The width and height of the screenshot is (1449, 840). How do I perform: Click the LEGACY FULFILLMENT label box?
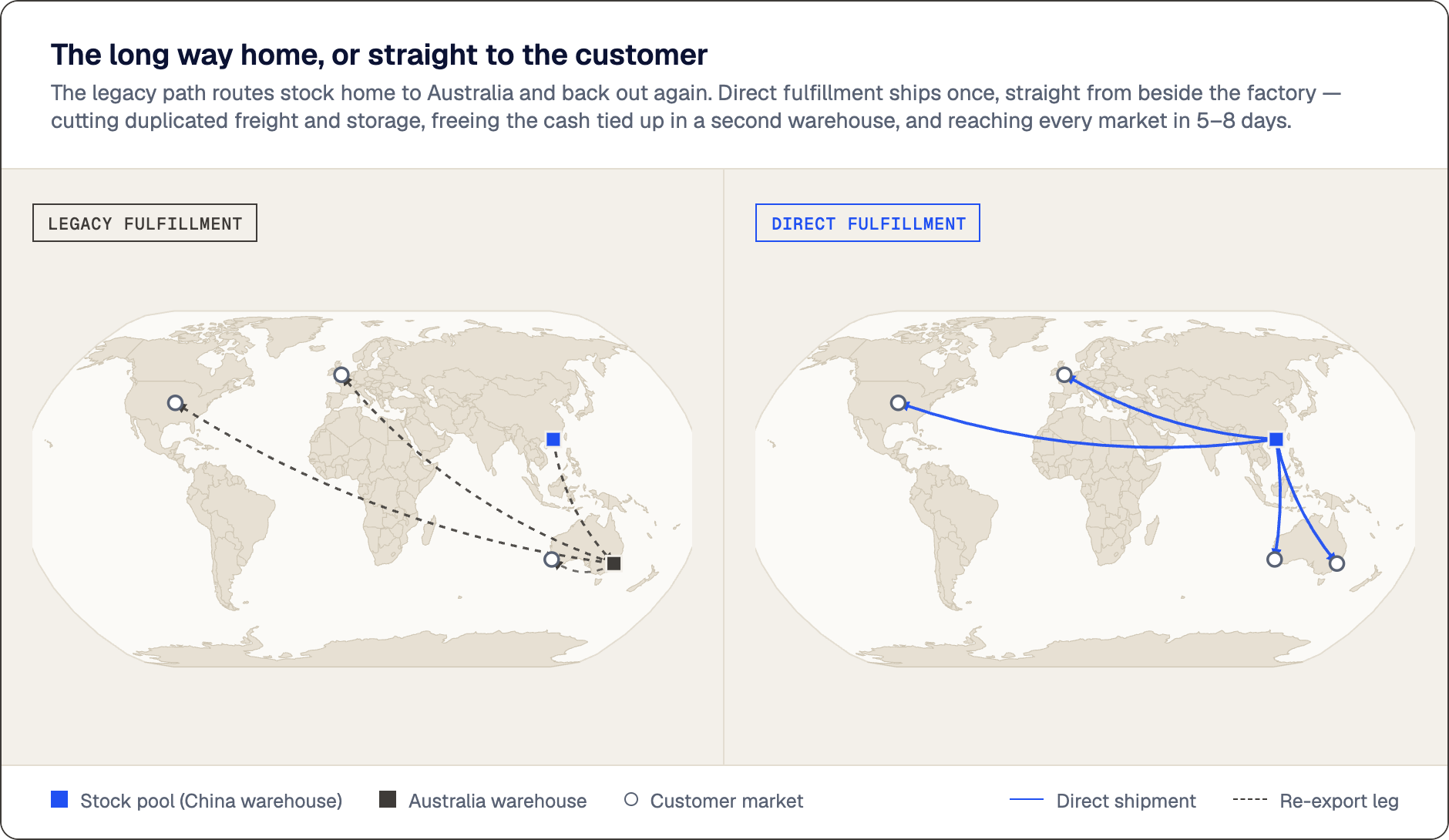tap(145, 223)
